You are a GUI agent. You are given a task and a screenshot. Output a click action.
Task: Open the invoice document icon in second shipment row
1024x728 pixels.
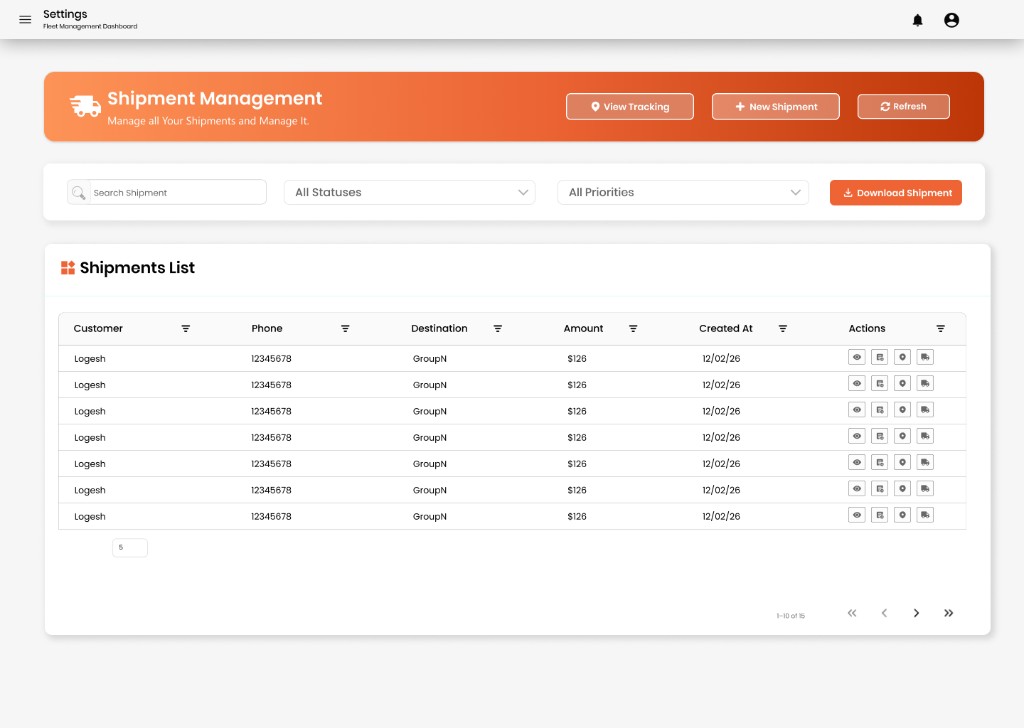click(x=880, y=383)
